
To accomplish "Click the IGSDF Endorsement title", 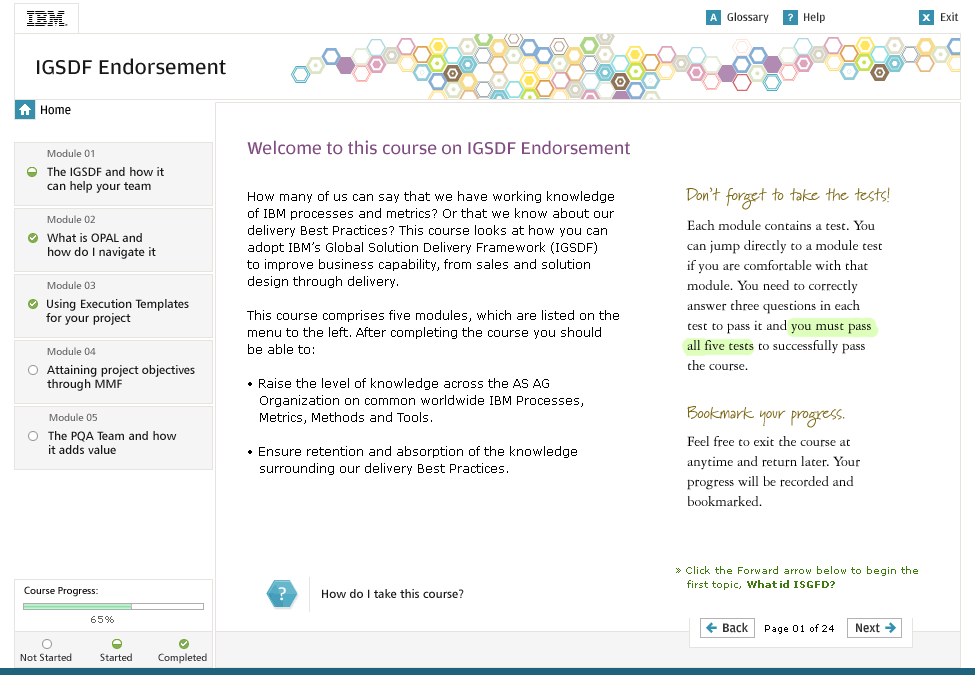I will (131, 67).
